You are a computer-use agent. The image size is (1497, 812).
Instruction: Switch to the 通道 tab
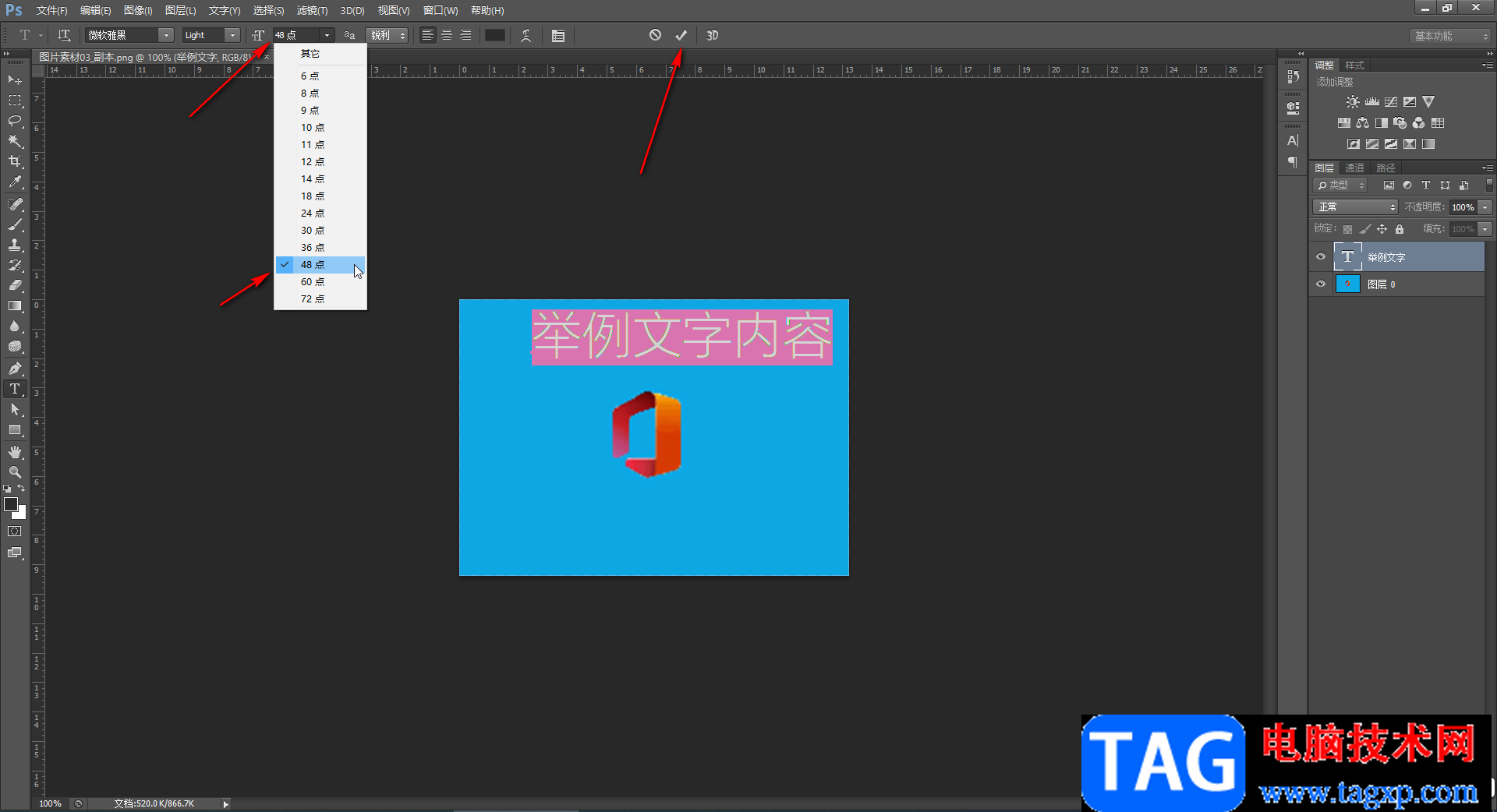click(x=1355, y=168)
